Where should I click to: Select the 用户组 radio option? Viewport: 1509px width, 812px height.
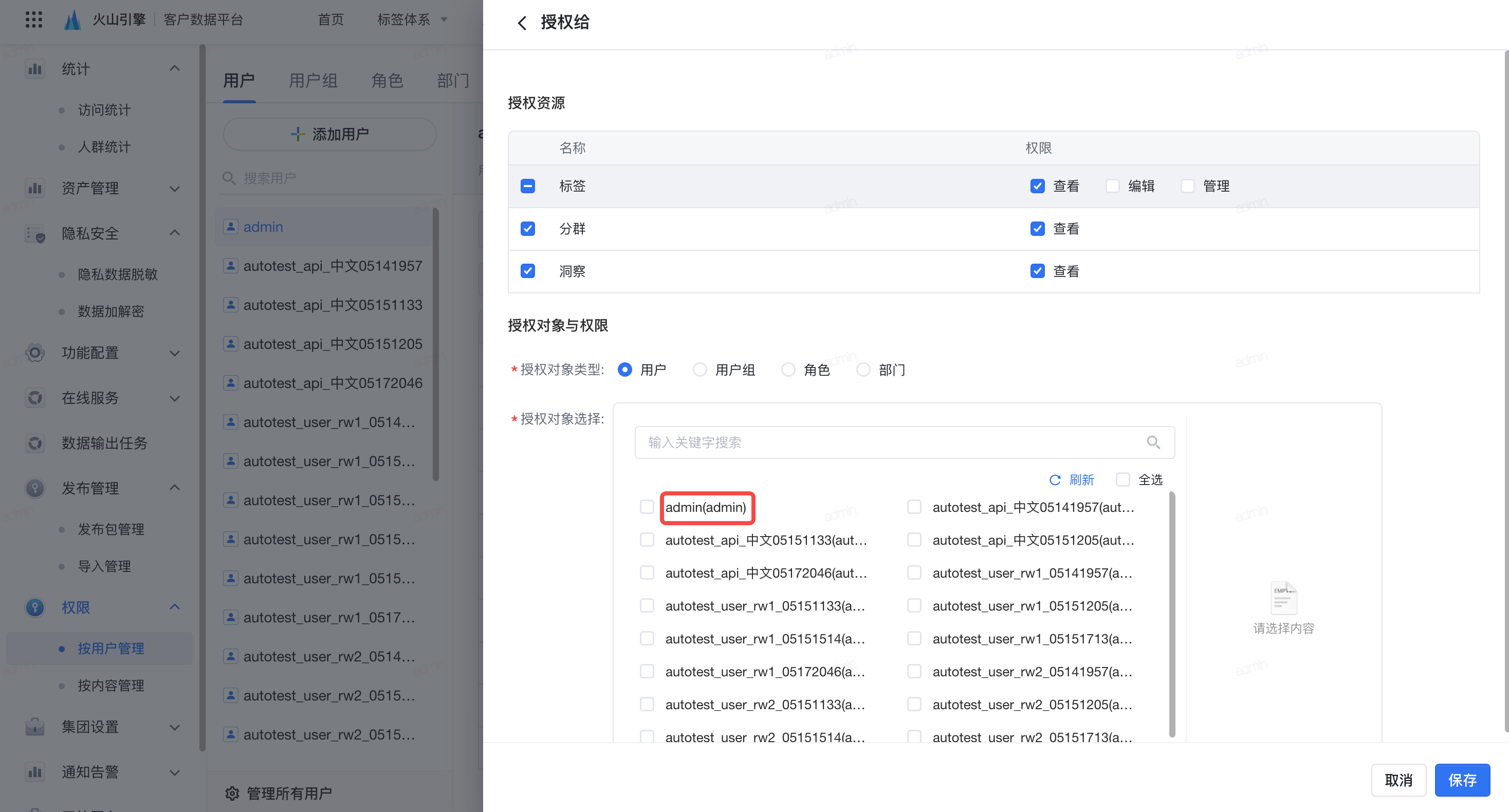click(x=700, y=370)
